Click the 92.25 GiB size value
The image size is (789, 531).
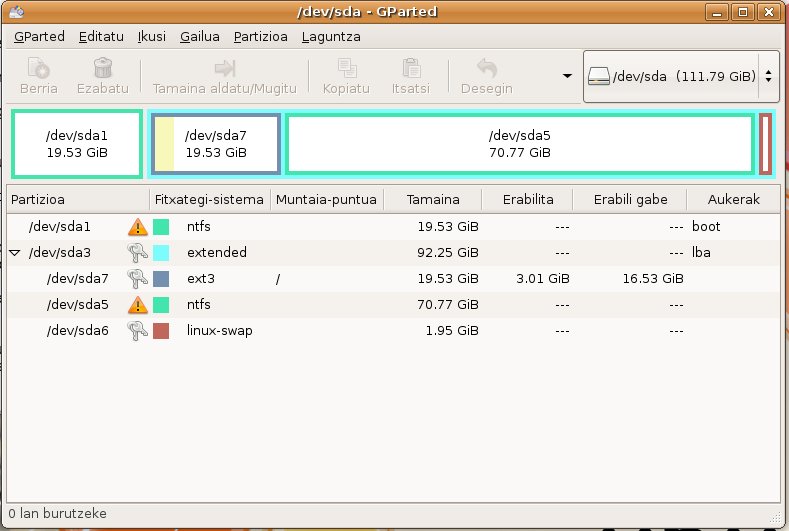point(447,253)
